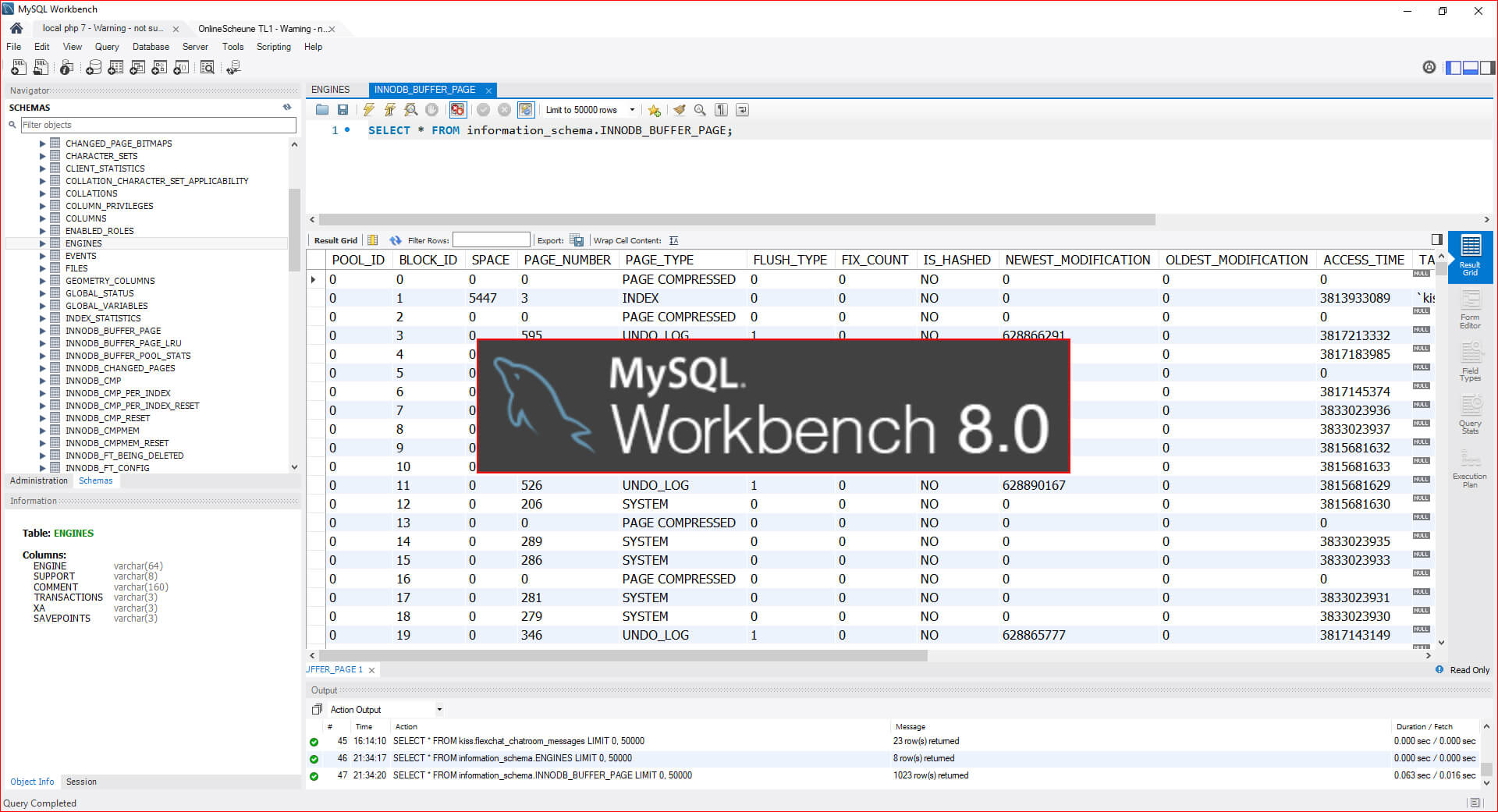Open the Form Editor result view

coord(1470,309)
